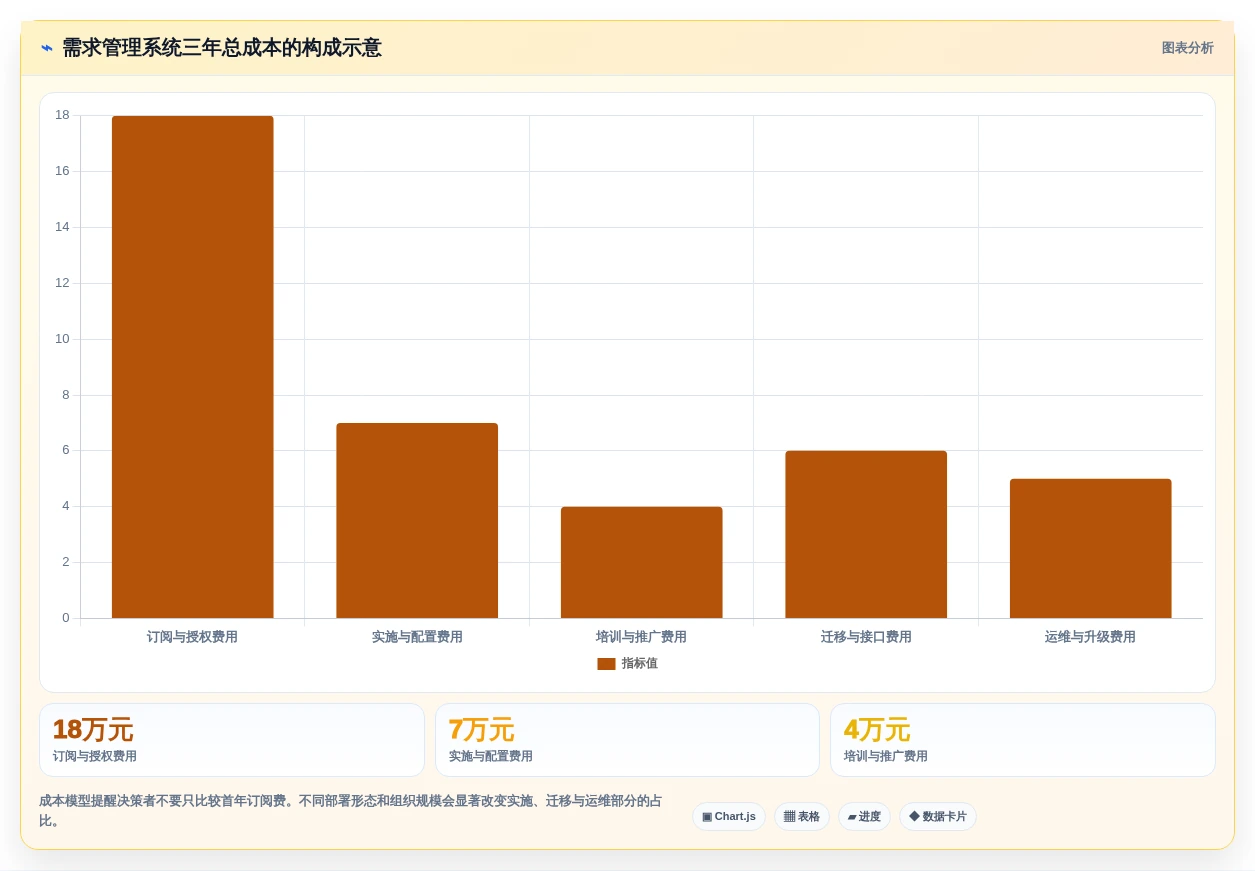Toggle the 指标值 legend color swatch
Viewport: 1255px width, 871px height.
pyautogui.click(x=606, y=664)
